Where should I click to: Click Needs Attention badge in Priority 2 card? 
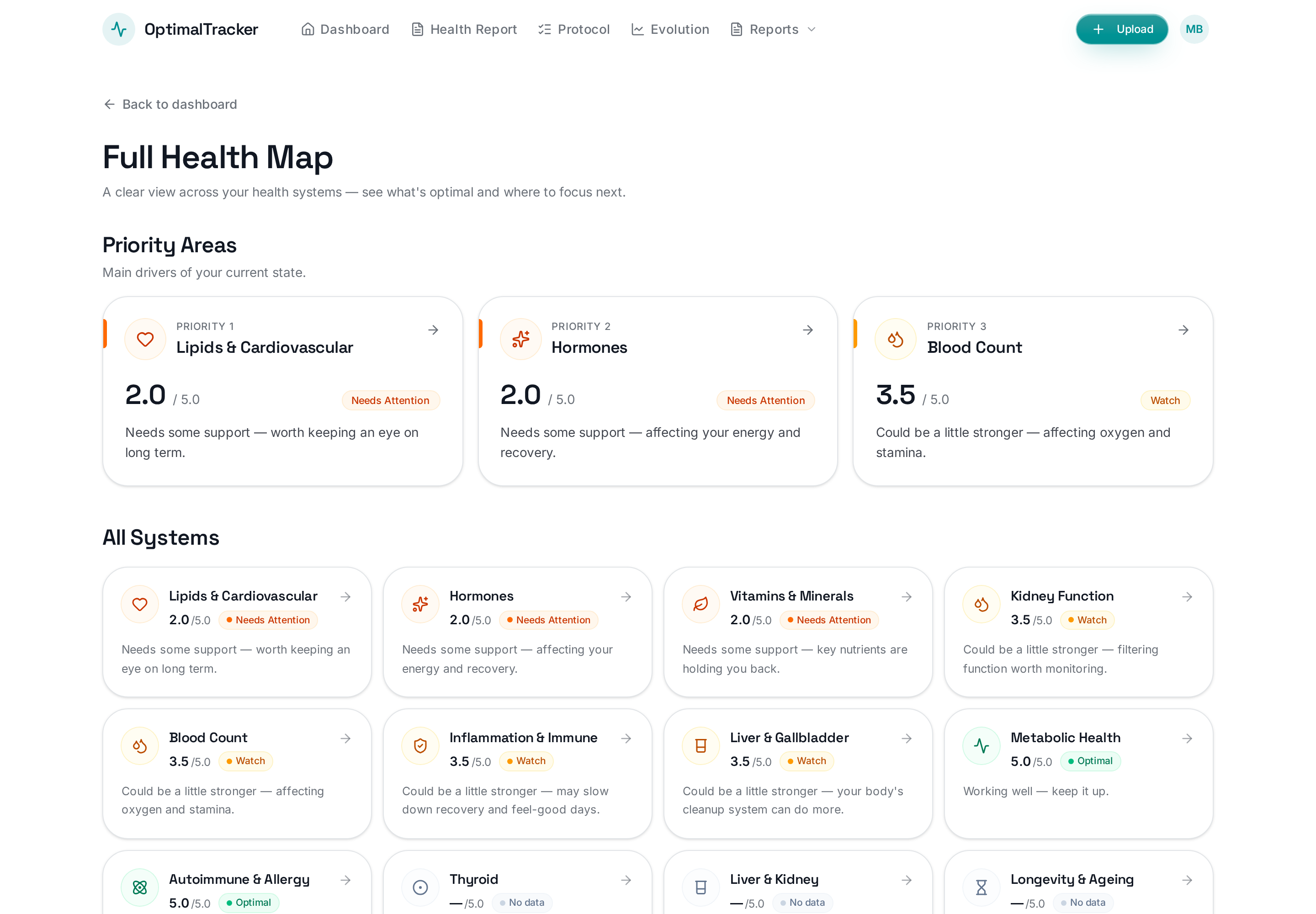765,400
